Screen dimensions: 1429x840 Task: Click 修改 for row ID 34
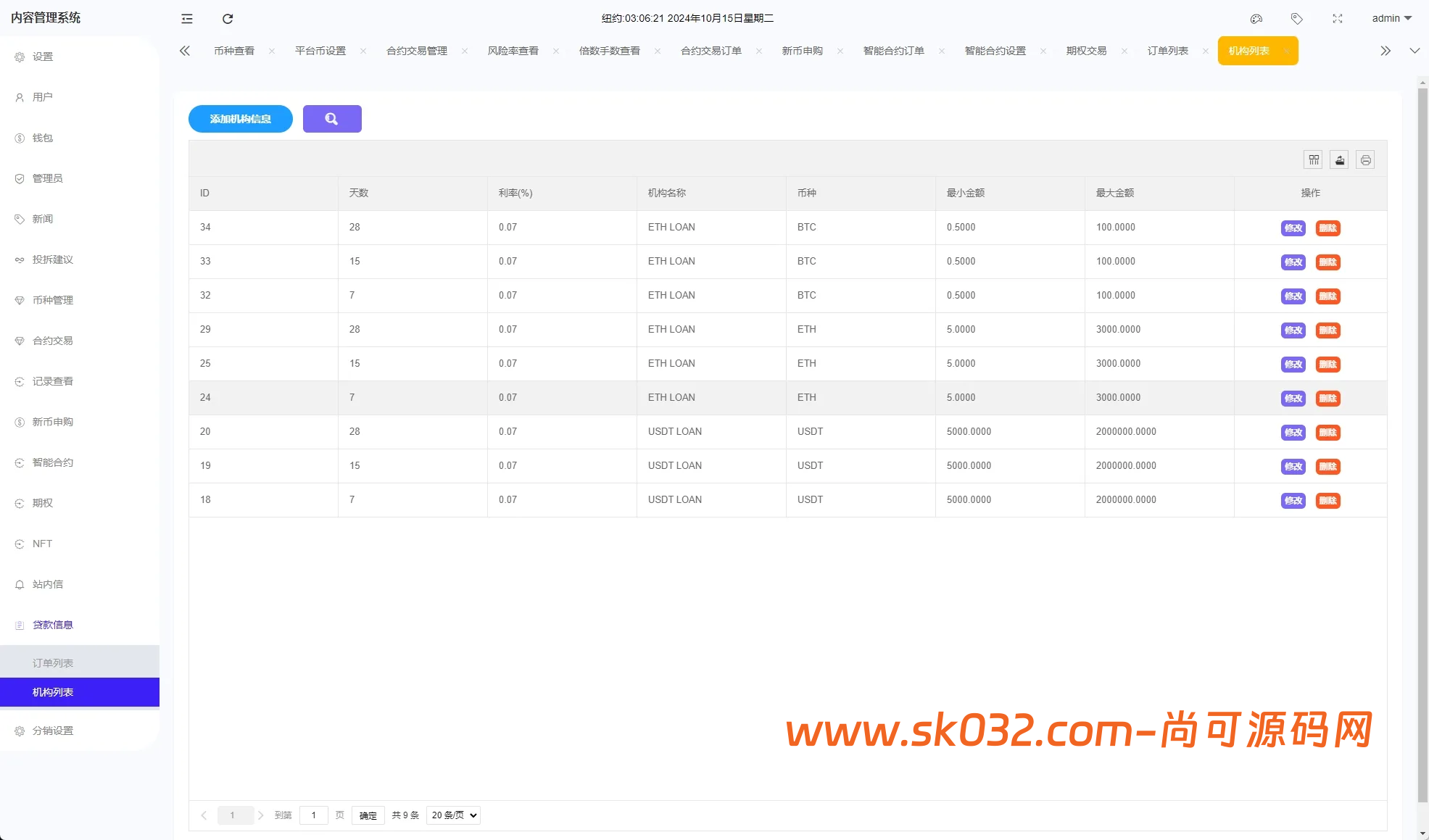(x=1293, y=228)
